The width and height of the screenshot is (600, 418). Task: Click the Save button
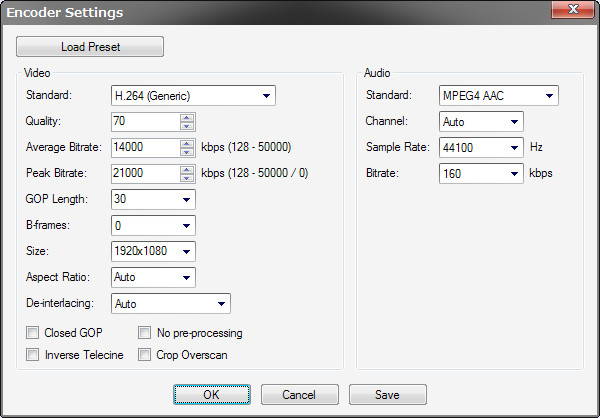(388, 395)
